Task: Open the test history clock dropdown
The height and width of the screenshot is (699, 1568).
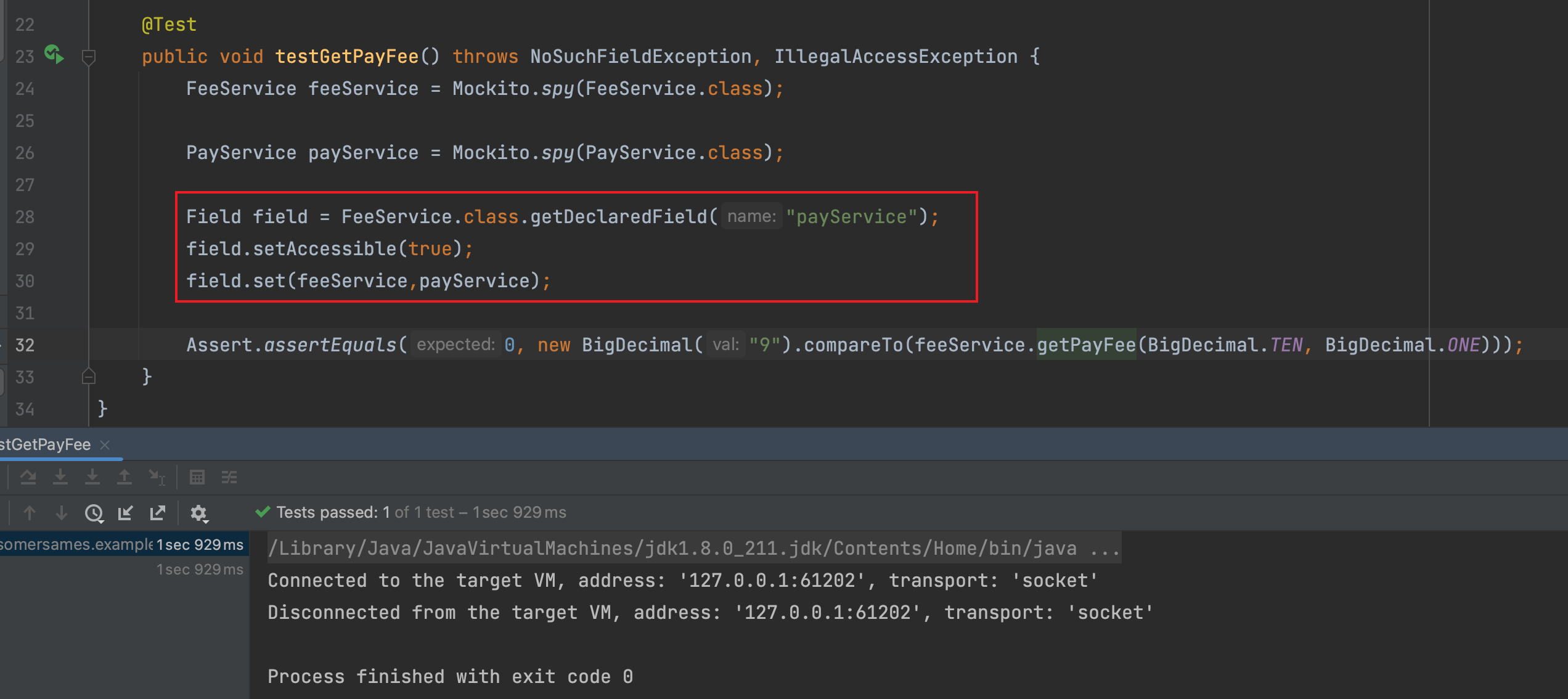Action: click(94, 513)
